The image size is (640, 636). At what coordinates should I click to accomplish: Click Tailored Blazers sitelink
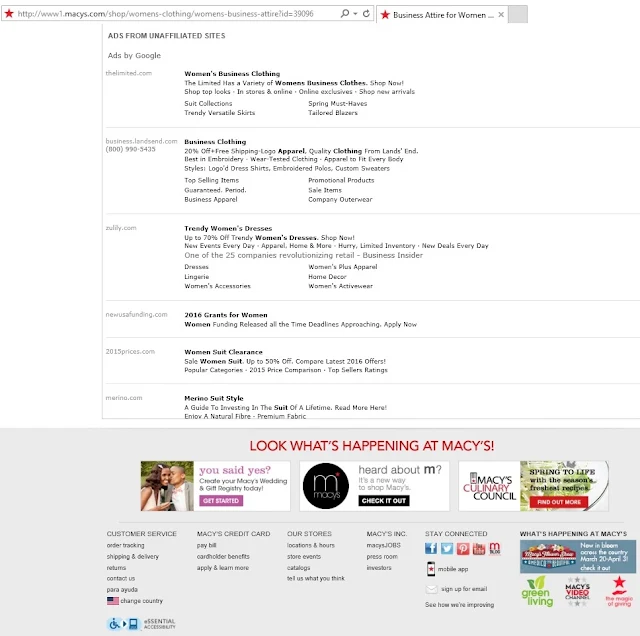pyautogui.click(x=333, y=113)
